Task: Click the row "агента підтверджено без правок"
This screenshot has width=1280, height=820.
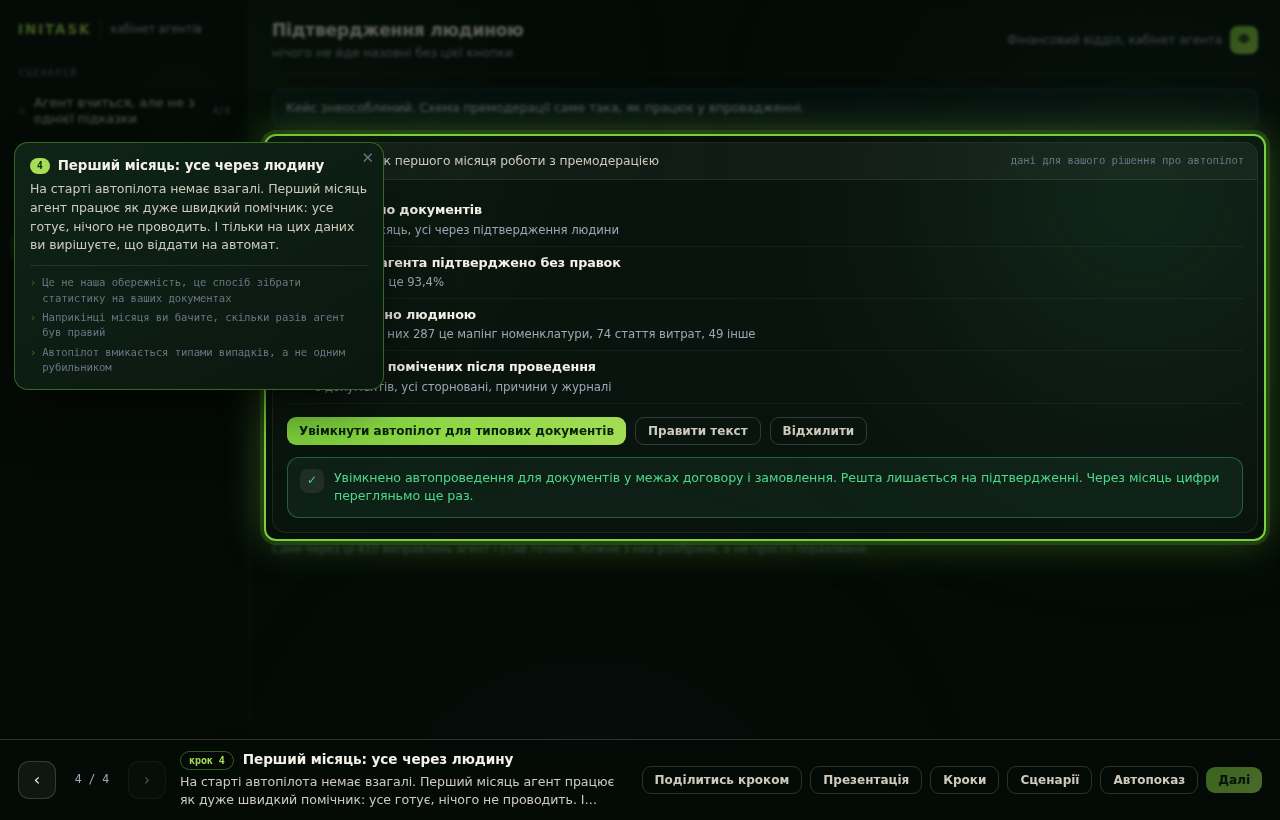Action: (x=765, y=272)
